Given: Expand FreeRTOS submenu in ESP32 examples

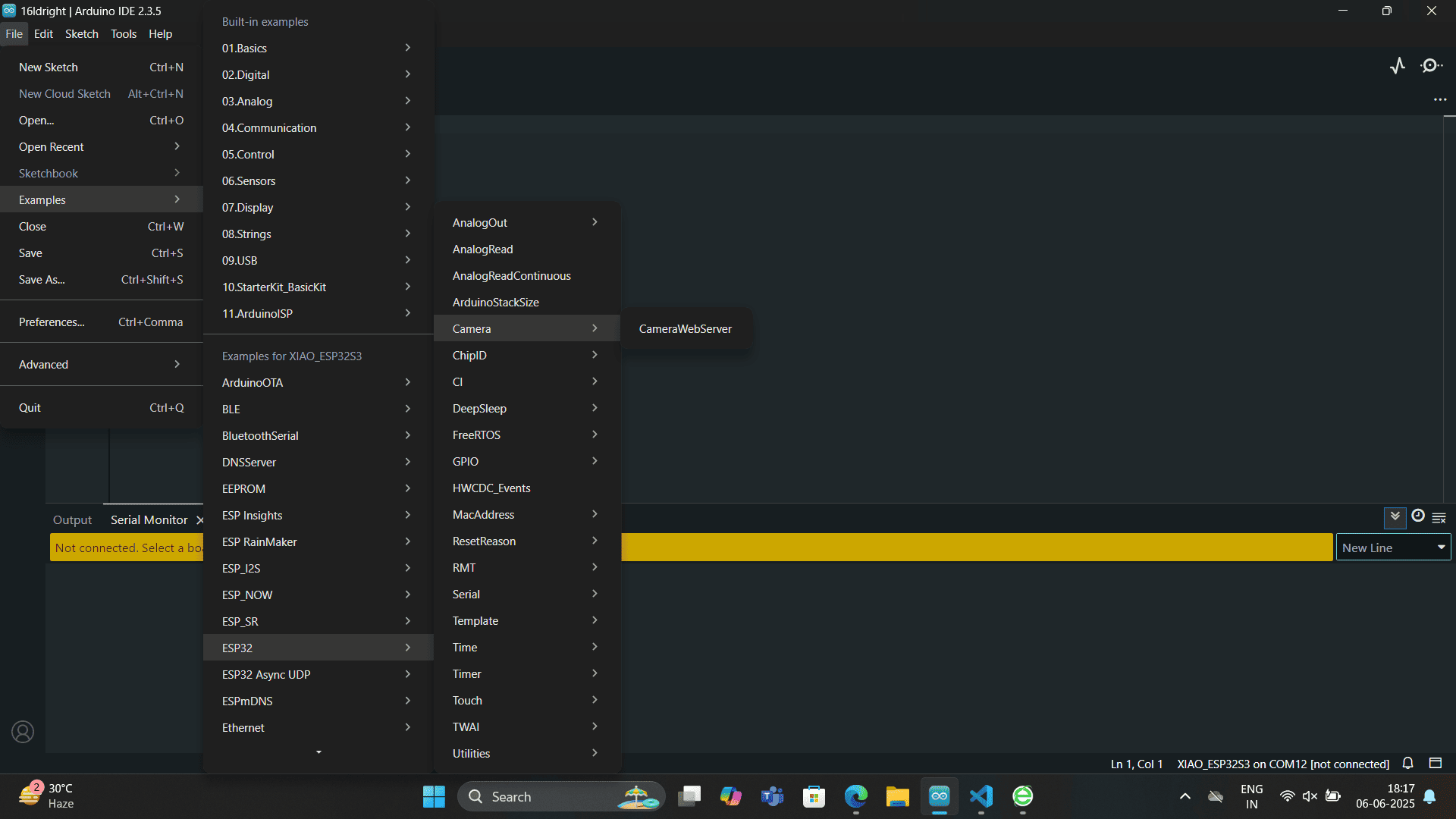Looking at the screenshot, I should pos(527,435).
